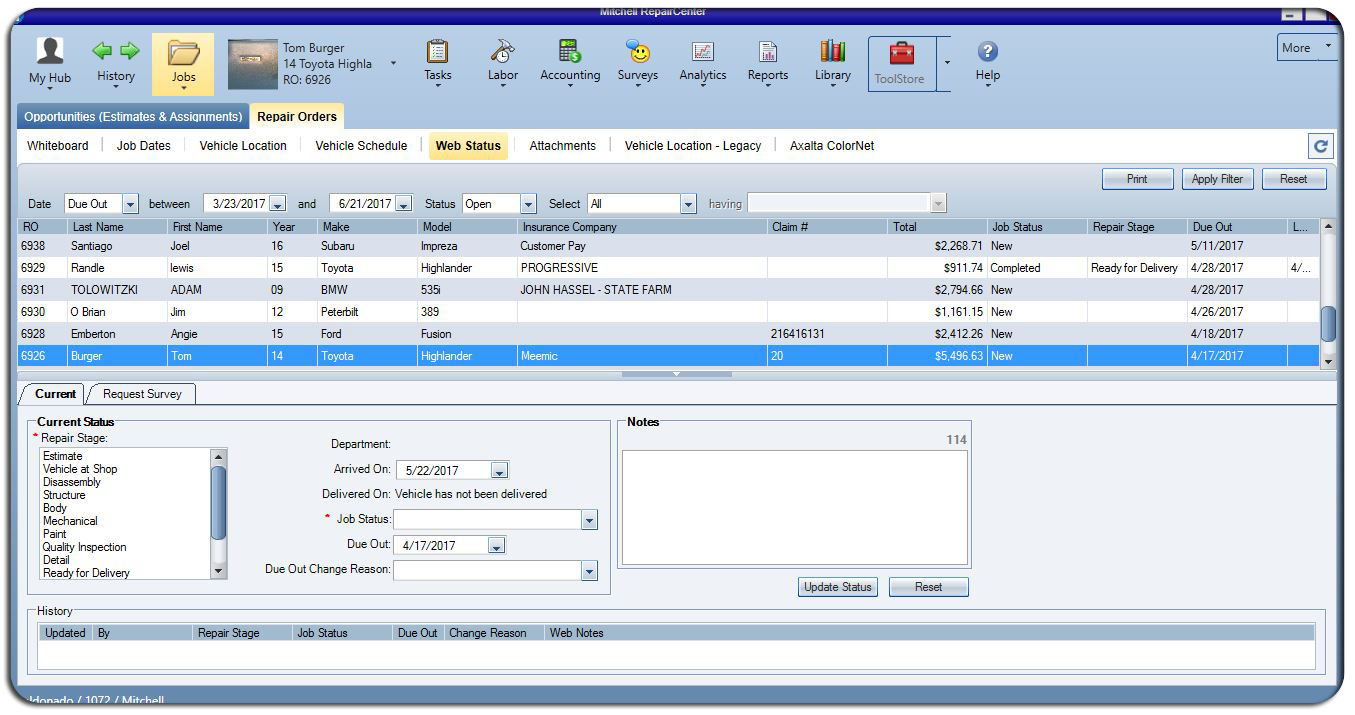
Task: Select Paint repair stage
Action: coord(55,534)
